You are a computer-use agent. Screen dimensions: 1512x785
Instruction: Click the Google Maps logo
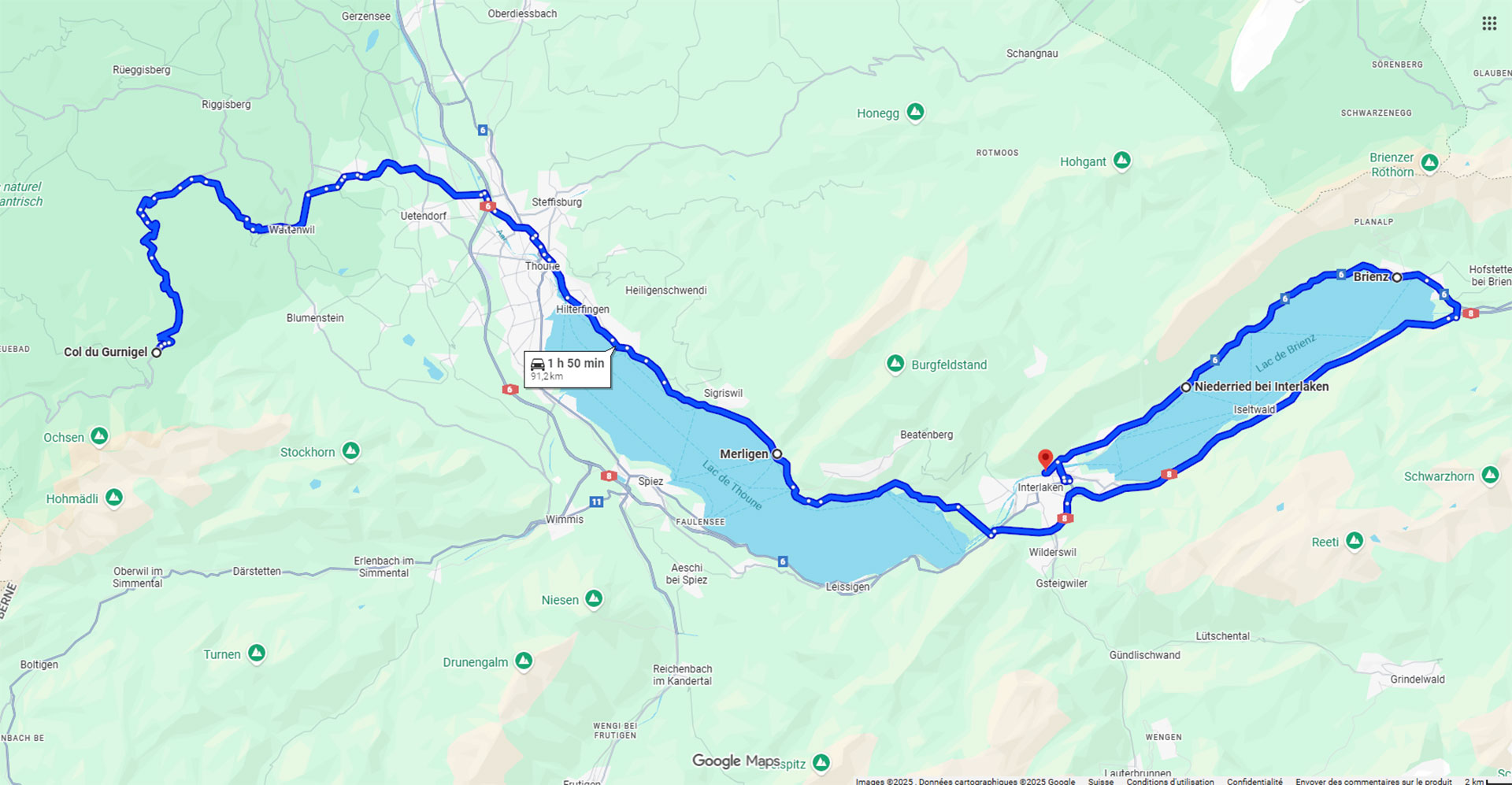pyautogui.click(x=736, y=761)
